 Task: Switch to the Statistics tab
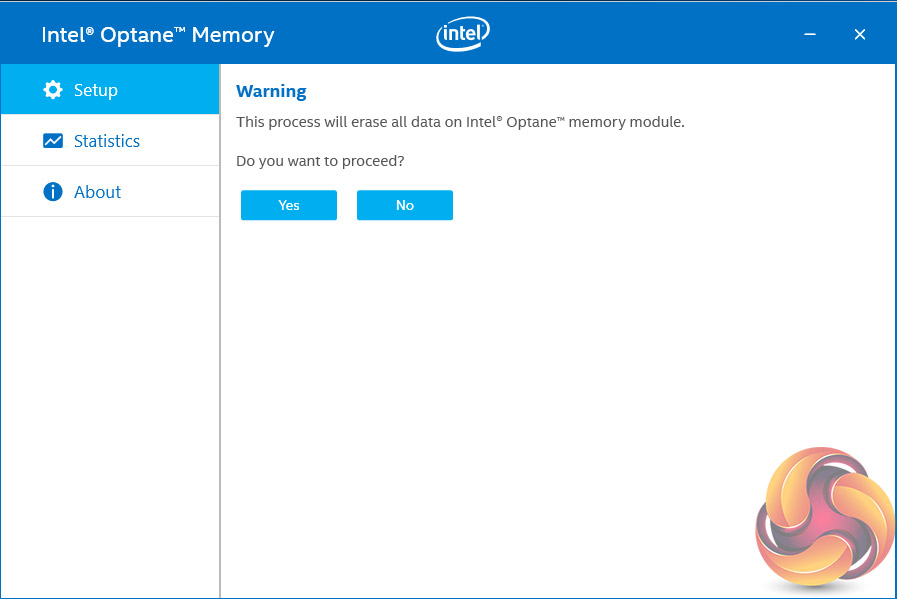tap(107, 141)
